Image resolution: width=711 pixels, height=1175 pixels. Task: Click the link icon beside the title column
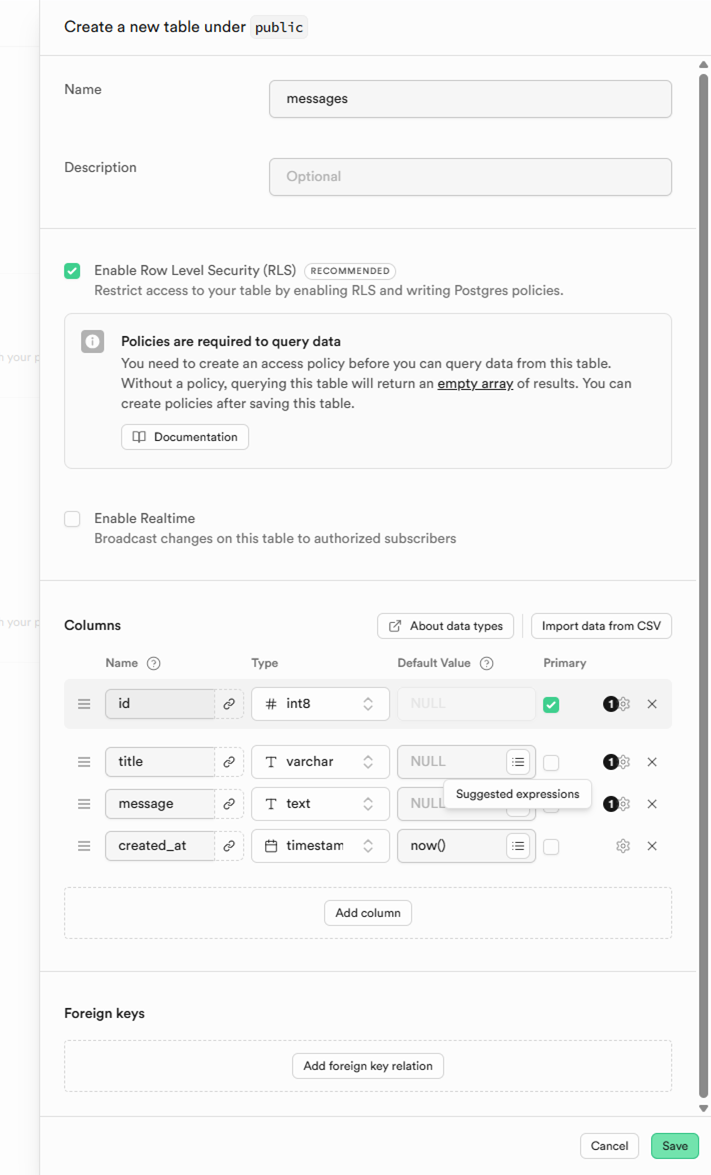click(229, 762)
